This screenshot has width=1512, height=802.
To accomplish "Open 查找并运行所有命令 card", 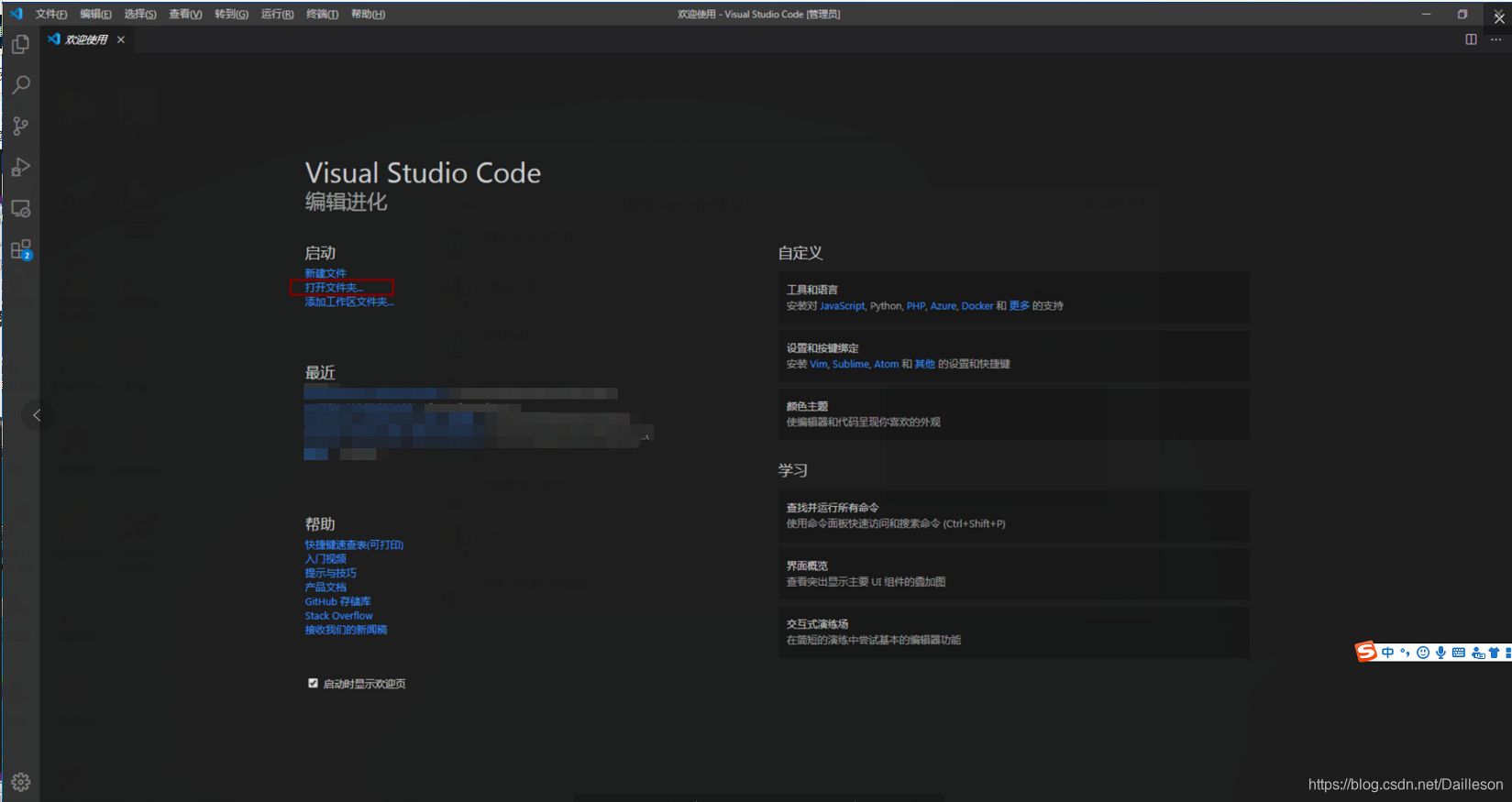I will (x=1014, y=516).
